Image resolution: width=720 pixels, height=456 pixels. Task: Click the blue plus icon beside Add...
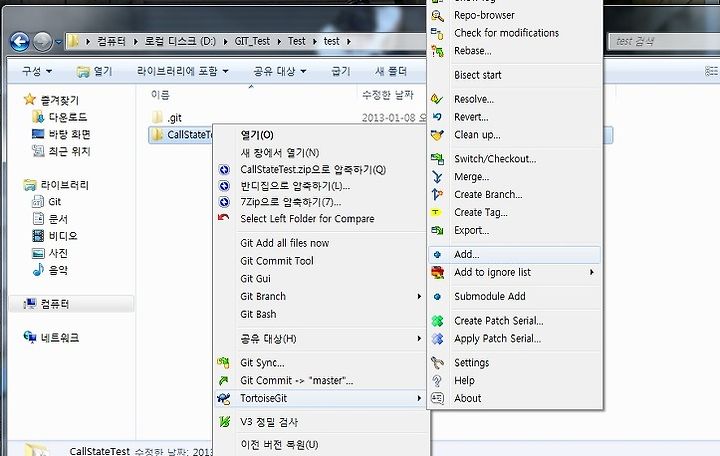[x=437, y=254]
